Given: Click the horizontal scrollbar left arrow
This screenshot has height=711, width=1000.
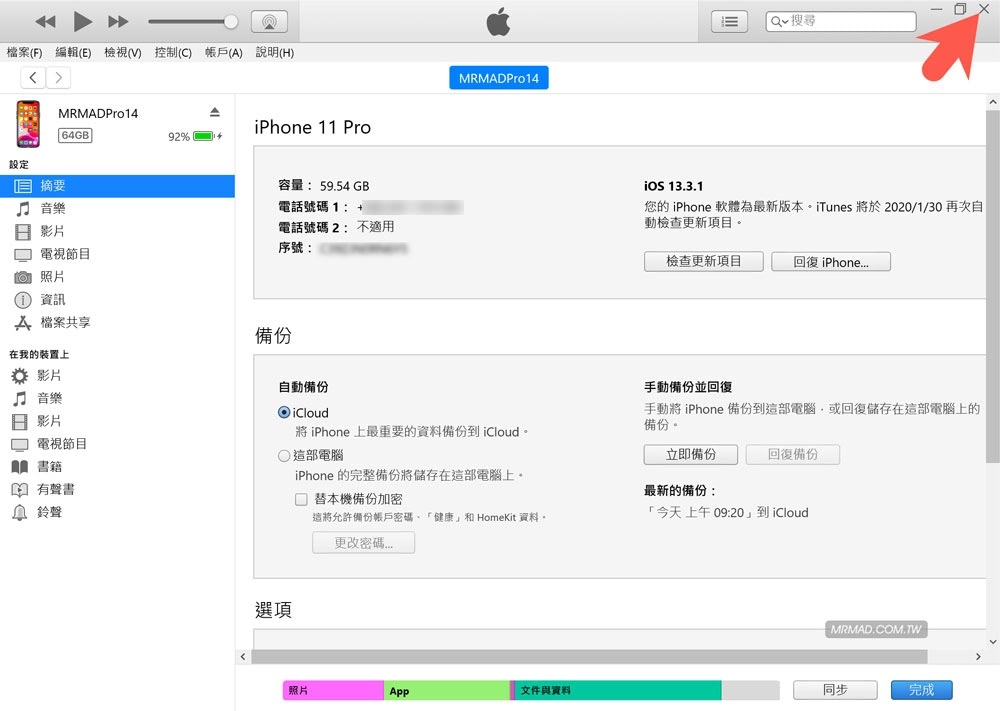Looking at the screenshot, I should pyautogui.click(x=243, y=656).
